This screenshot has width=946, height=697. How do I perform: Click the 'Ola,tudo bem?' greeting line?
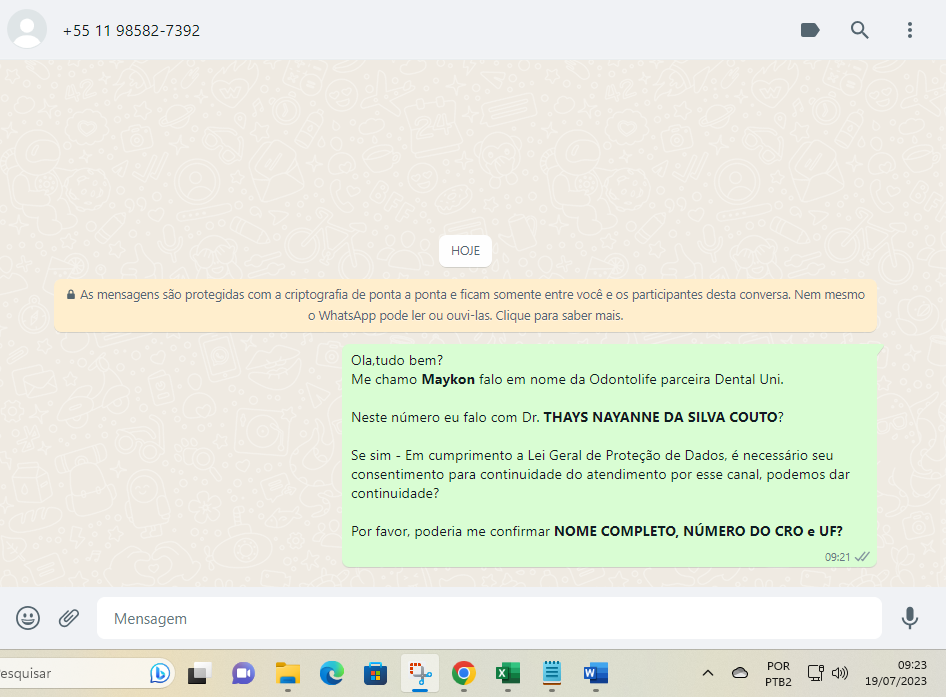click(x=397, y=360)
